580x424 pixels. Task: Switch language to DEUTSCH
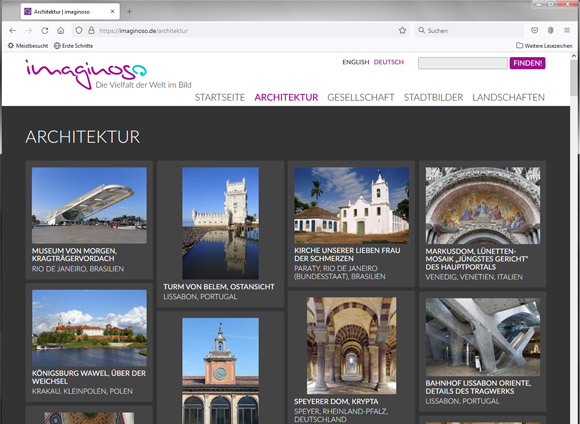pos(389,62)
